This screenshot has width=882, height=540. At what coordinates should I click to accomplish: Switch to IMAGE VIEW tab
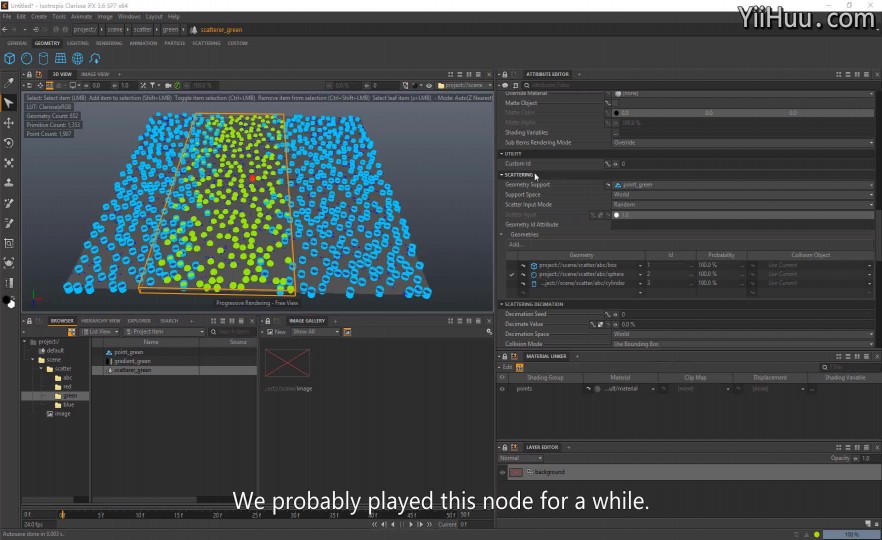click(95, 74)
